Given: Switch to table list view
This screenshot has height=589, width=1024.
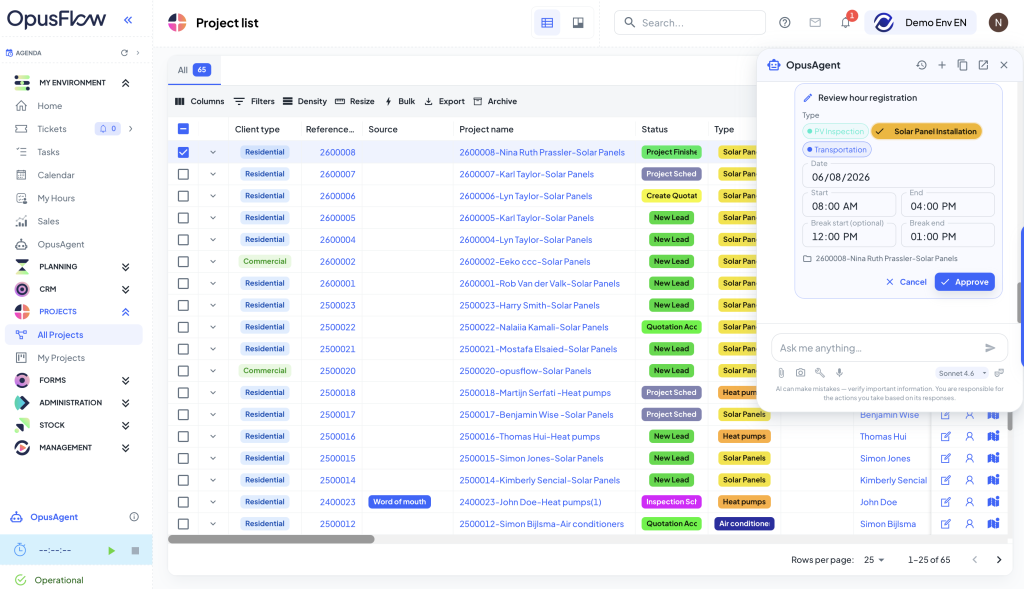Looking at the screenshot, I should pyautogui.click(x=547, y=23).
